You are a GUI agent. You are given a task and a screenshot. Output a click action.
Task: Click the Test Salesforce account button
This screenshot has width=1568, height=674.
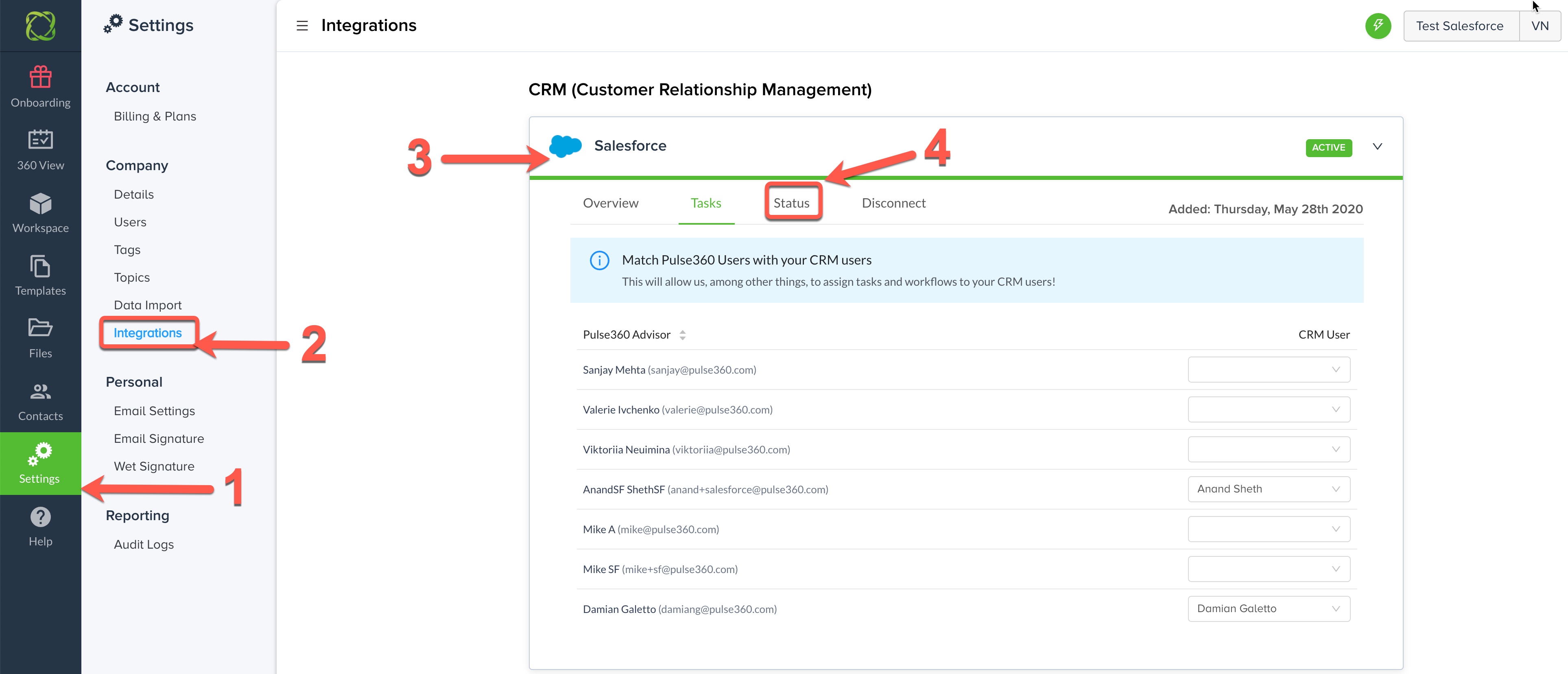[1460, 26]
